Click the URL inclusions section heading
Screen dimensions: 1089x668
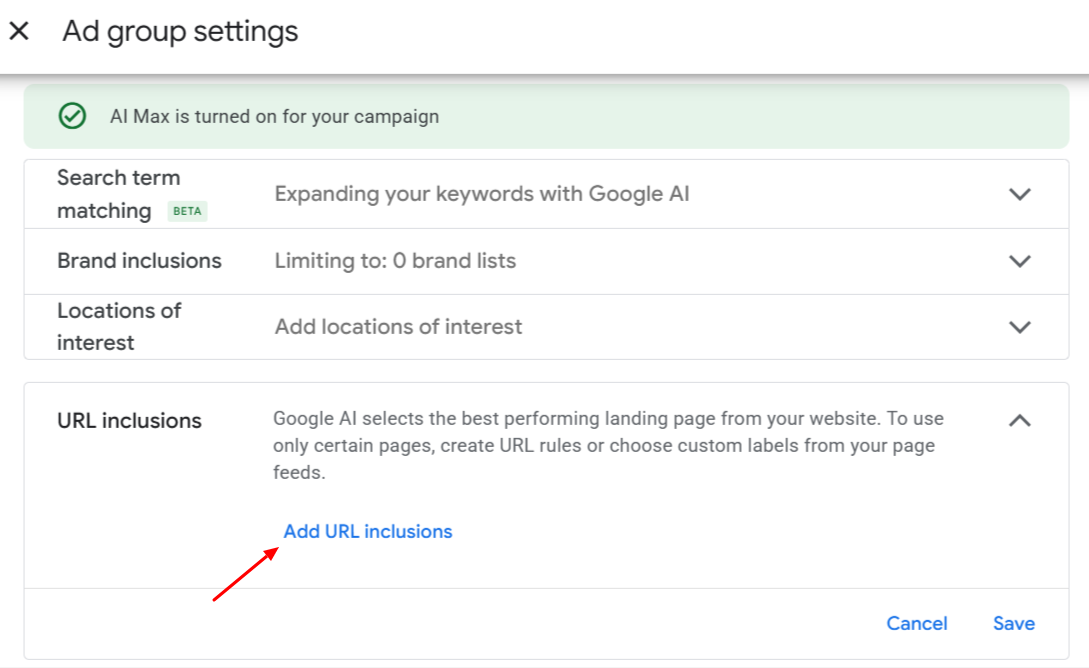pos(129,421)
